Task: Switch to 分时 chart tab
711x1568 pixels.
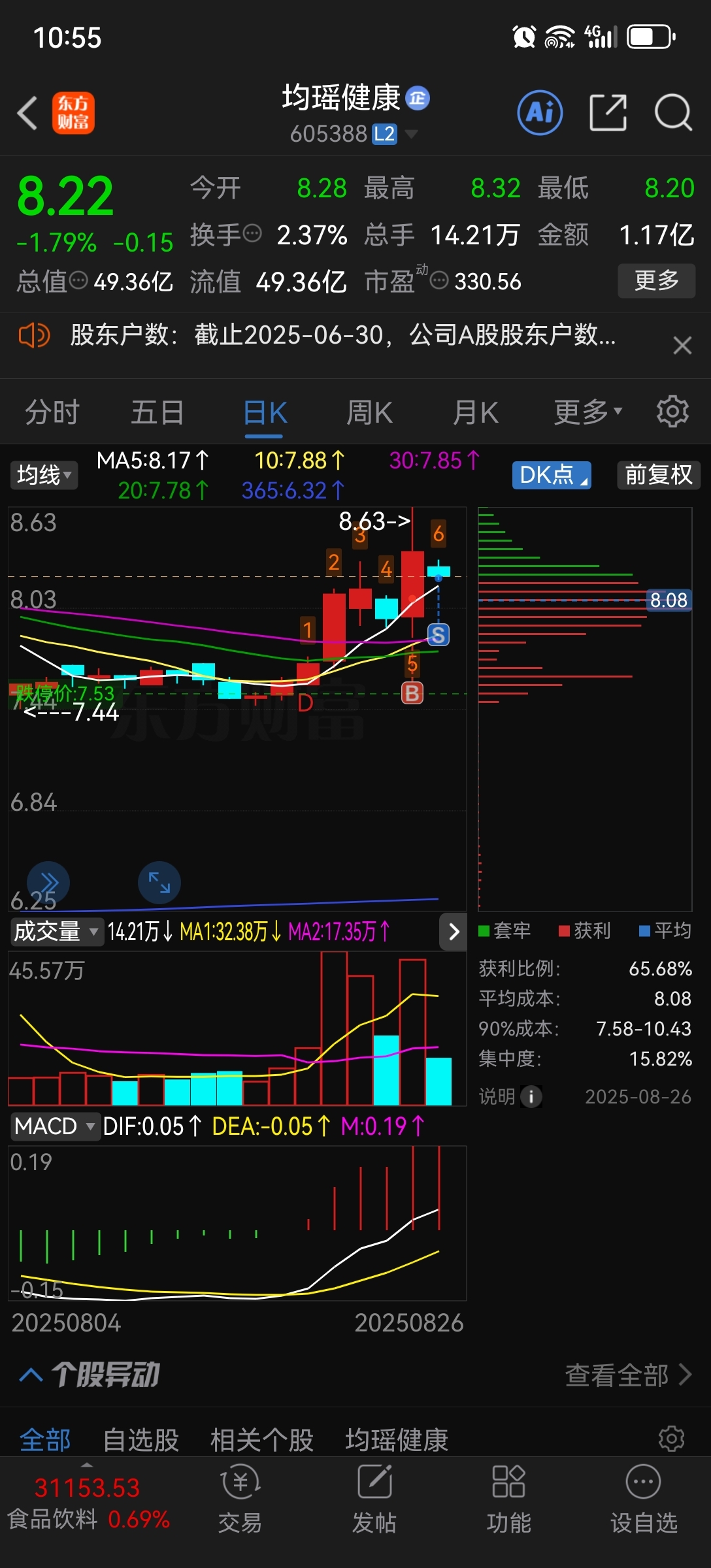Action: coord(52,412)
